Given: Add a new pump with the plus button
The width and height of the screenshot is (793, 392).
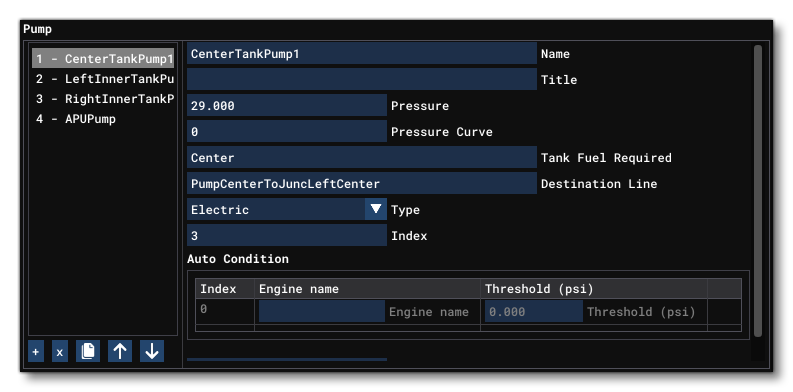Looking at the screenshot, I should click(x=35, y=352).
